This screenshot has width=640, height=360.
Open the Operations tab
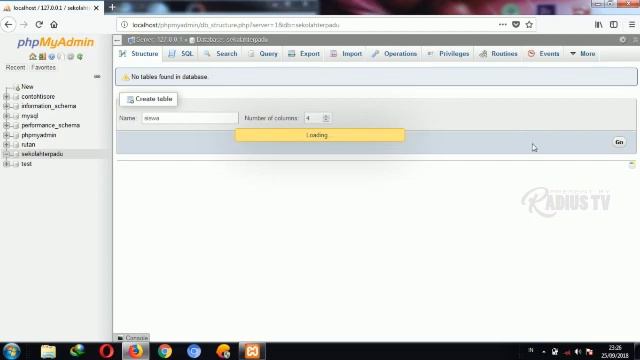394,53
